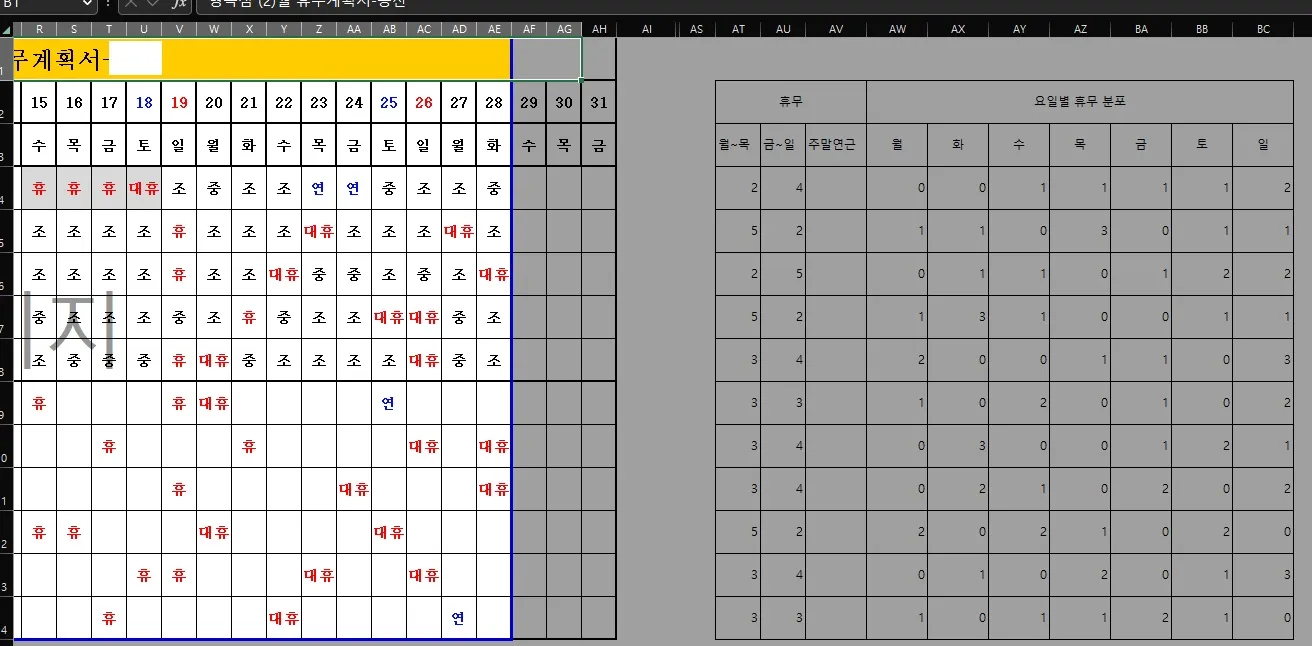Click the yellow merged title cell

pos(300,60)
